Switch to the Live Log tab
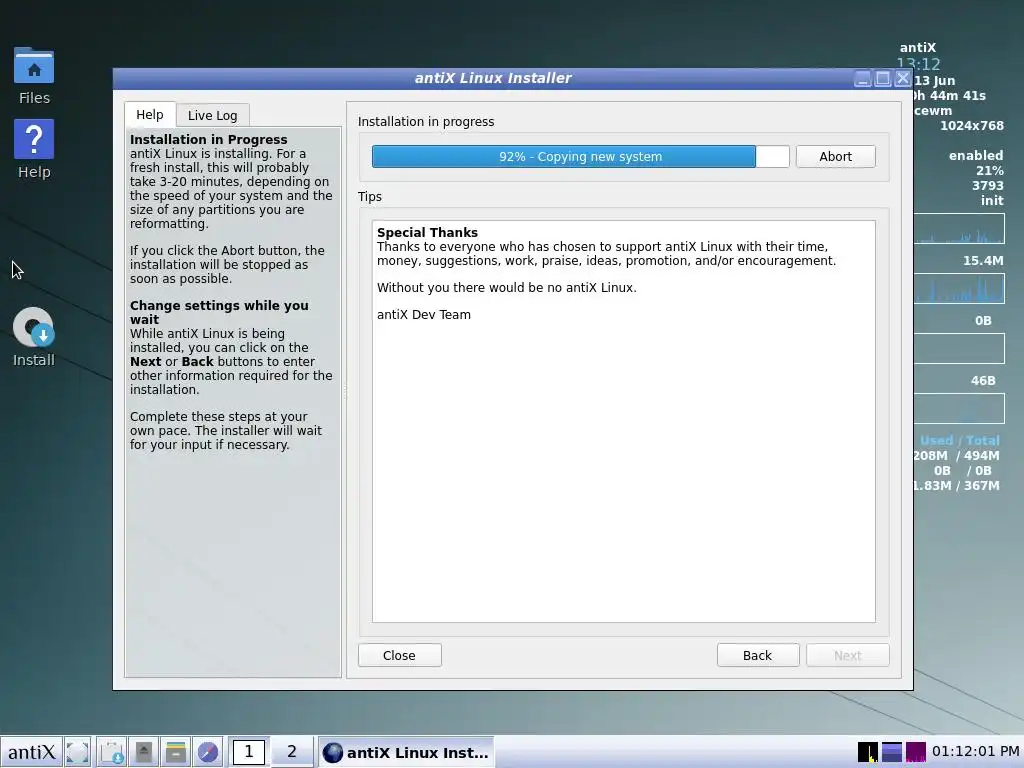Viewport: 1024px width, 768px height. (x=212, y=116)
